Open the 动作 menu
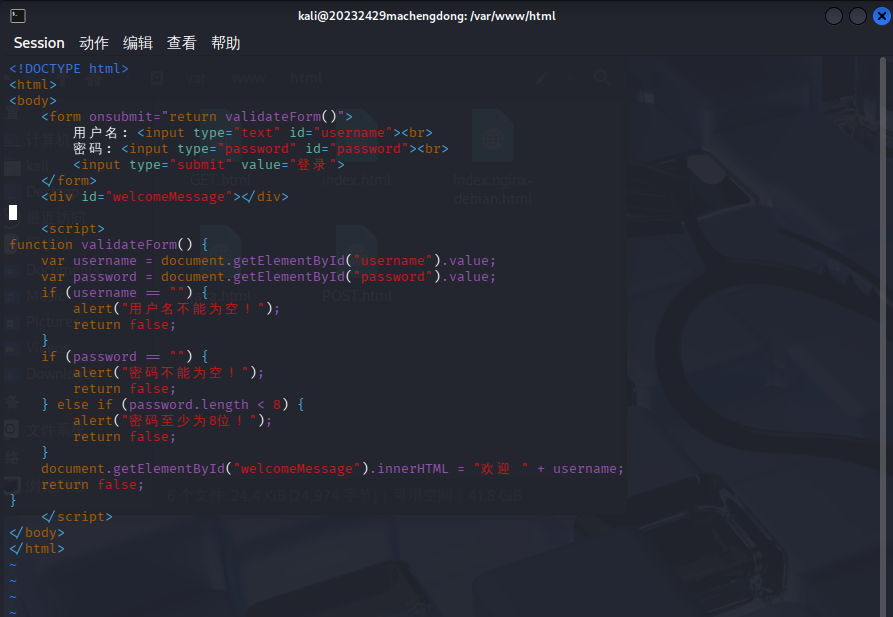This screenshot has height=617, width=893. [x=94, y=43]
